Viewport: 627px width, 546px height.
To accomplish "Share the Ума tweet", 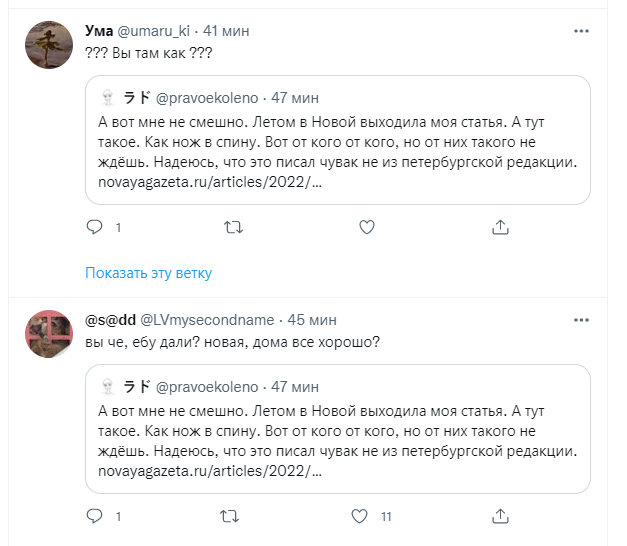I will click(501, 228).
